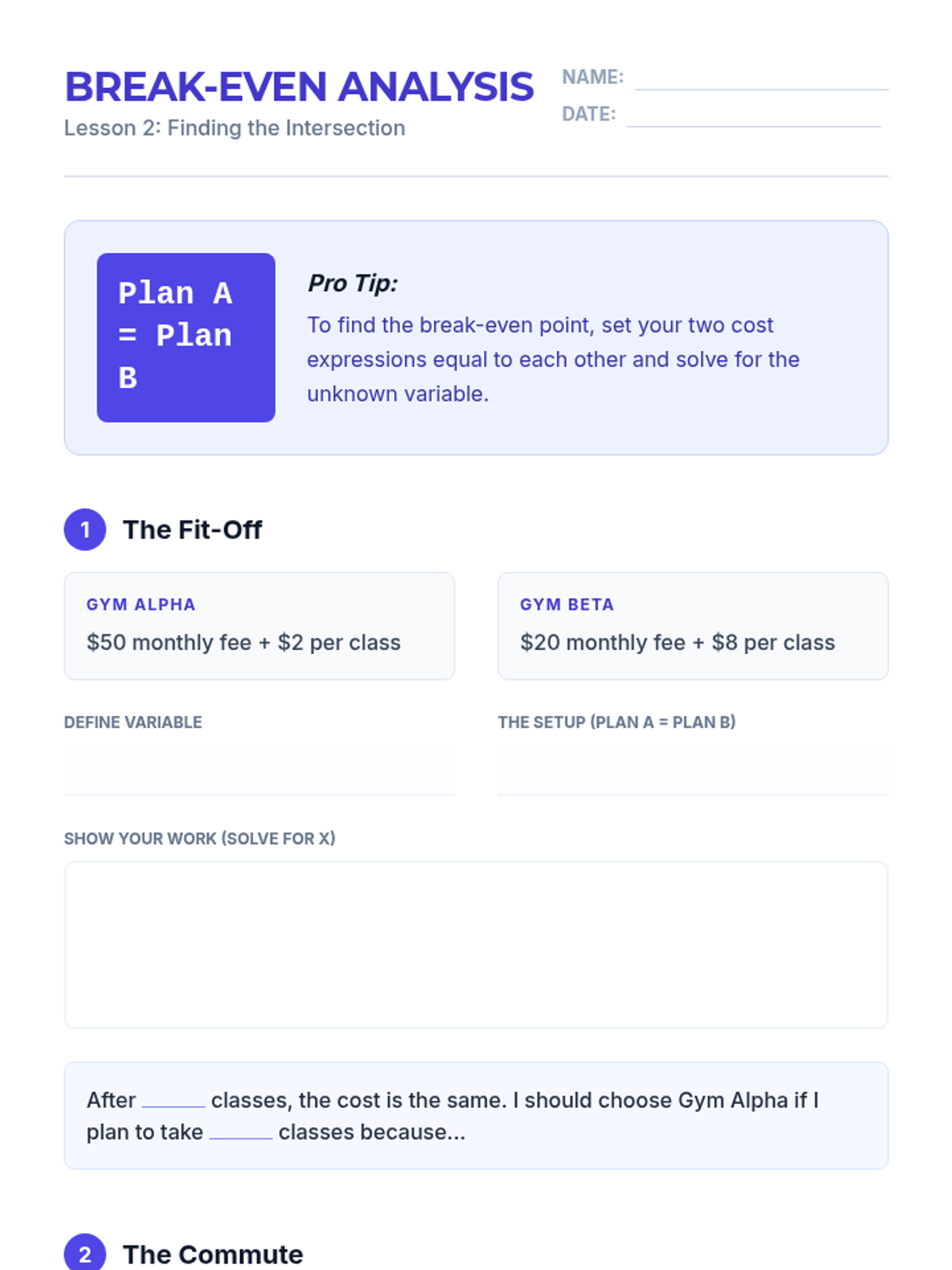
Task: Click the Lesson 2 subtitle text
Action: (x=235, y=128)
